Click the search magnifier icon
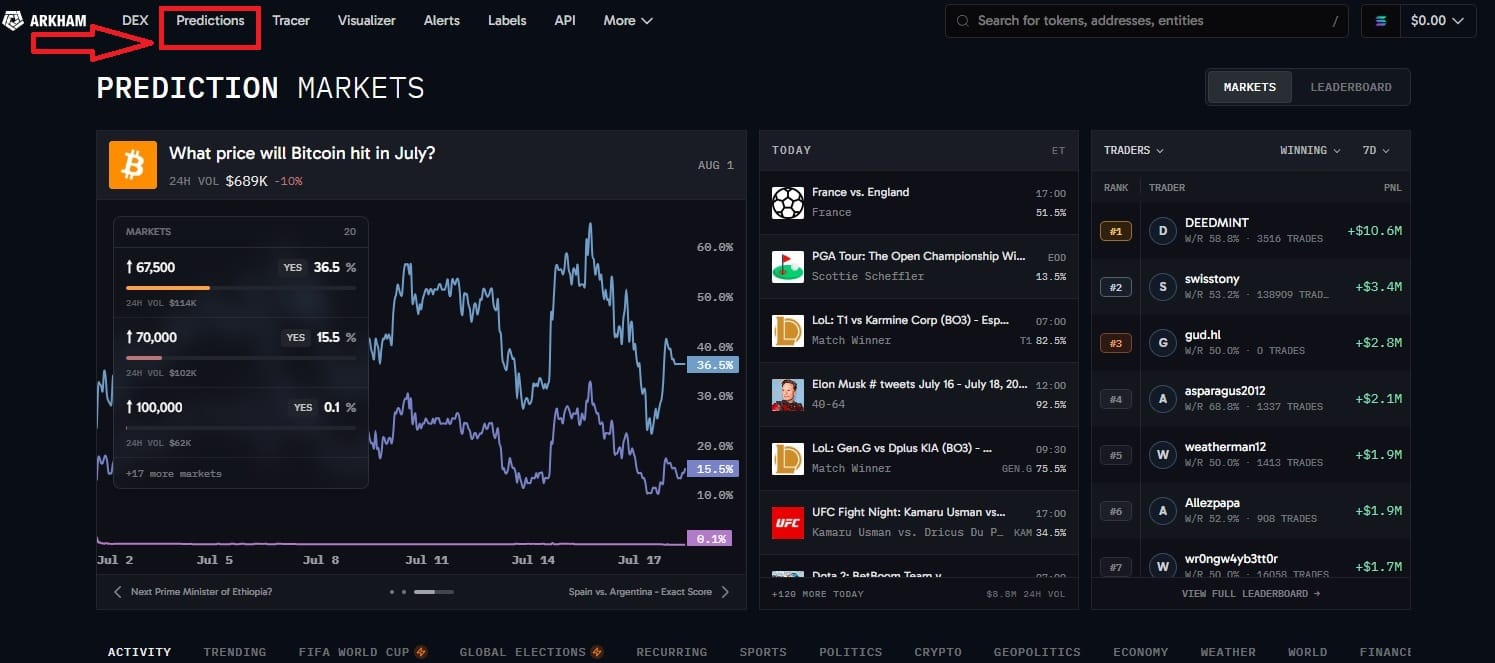This screenshot has height=663, width=1495. (x=963, y=21)
